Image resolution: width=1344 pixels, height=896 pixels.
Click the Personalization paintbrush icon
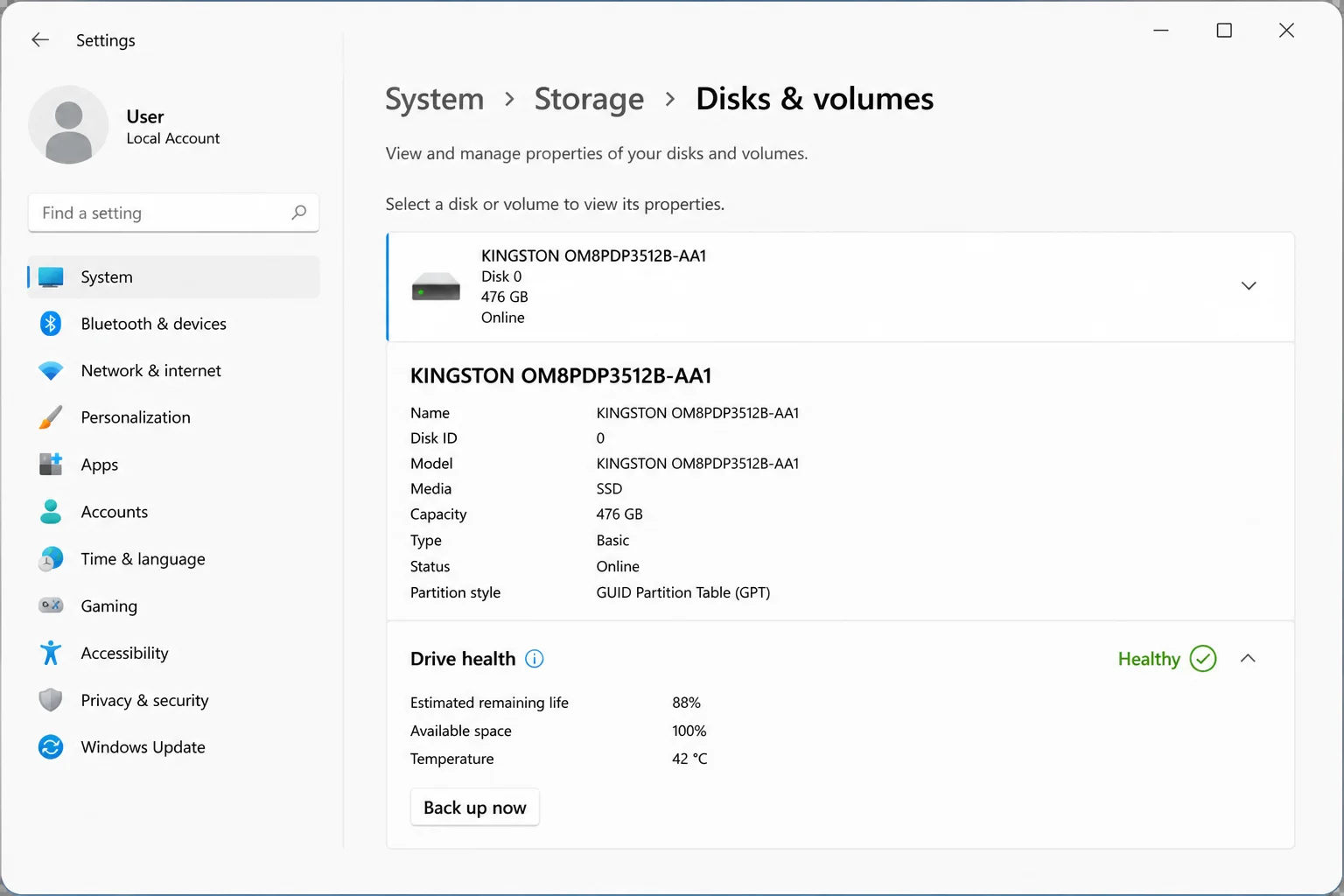click(x=51, y=417)
